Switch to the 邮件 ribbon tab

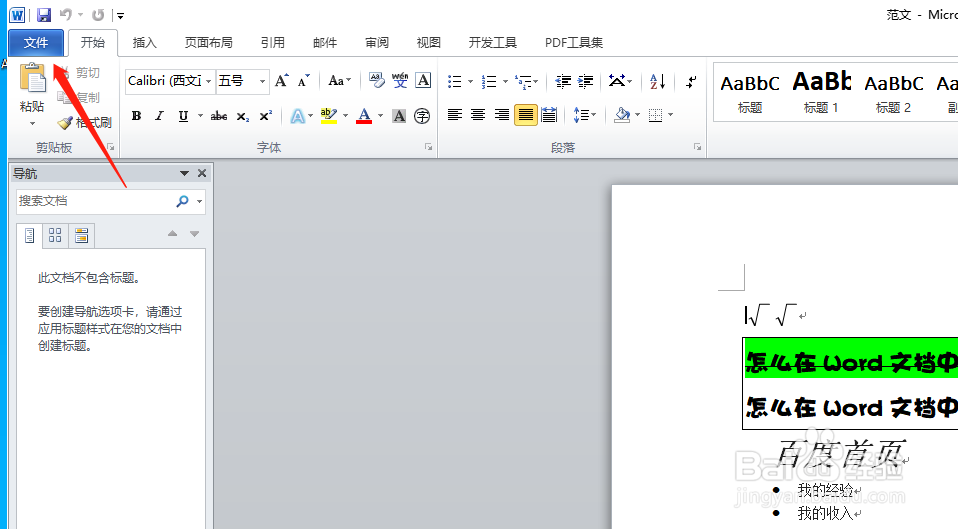pos(324,43)
